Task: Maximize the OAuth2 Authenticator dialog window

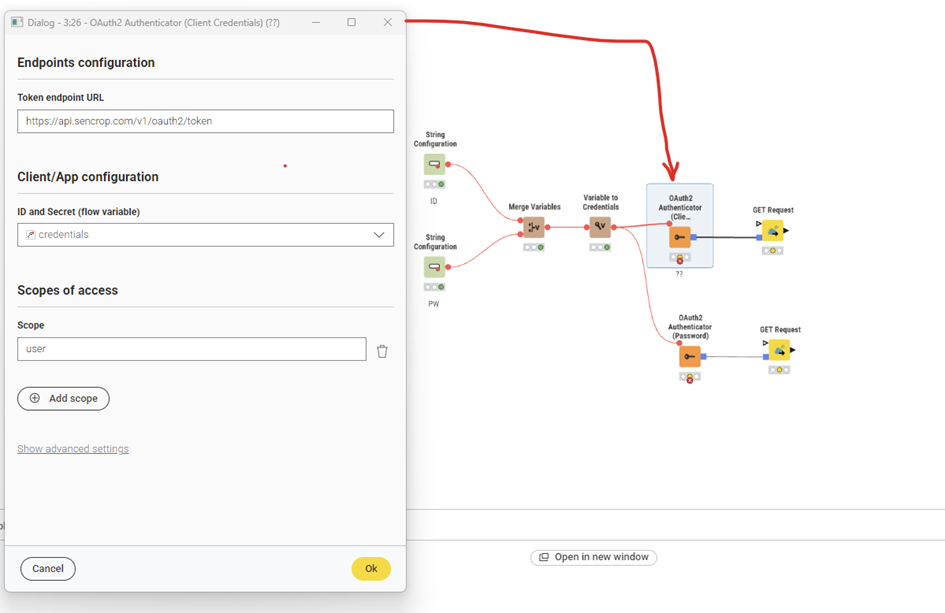Action: click(x=351, y=22)
